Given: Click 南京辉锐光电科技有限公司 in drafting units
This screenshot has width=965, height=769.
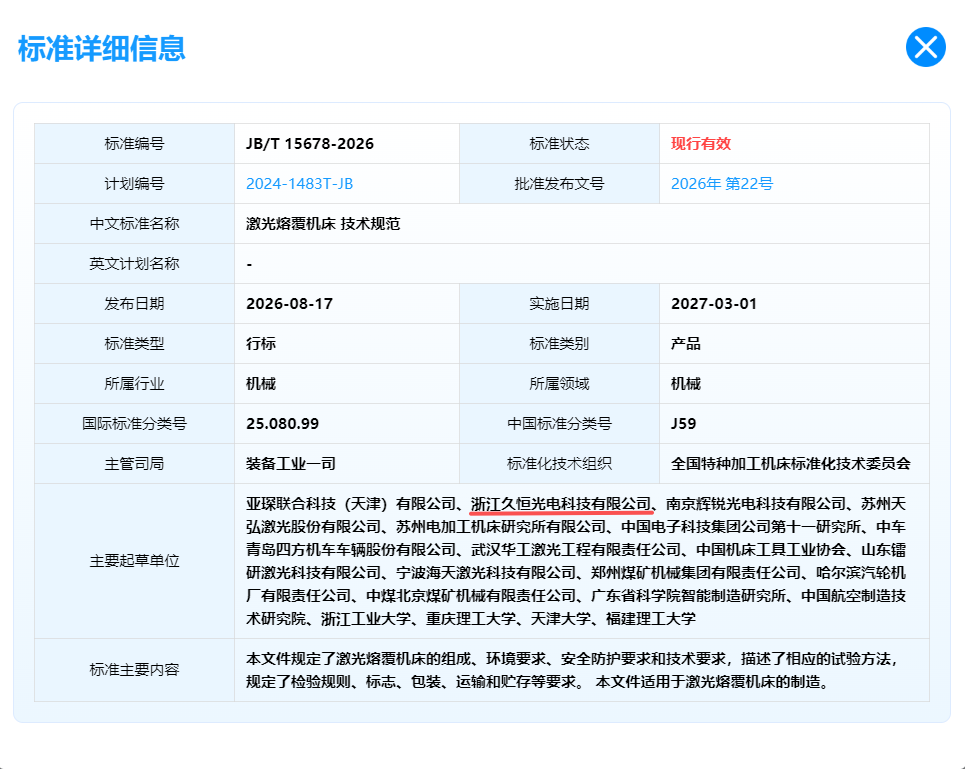Looking at the screenshot, I should tap(756, 504).
